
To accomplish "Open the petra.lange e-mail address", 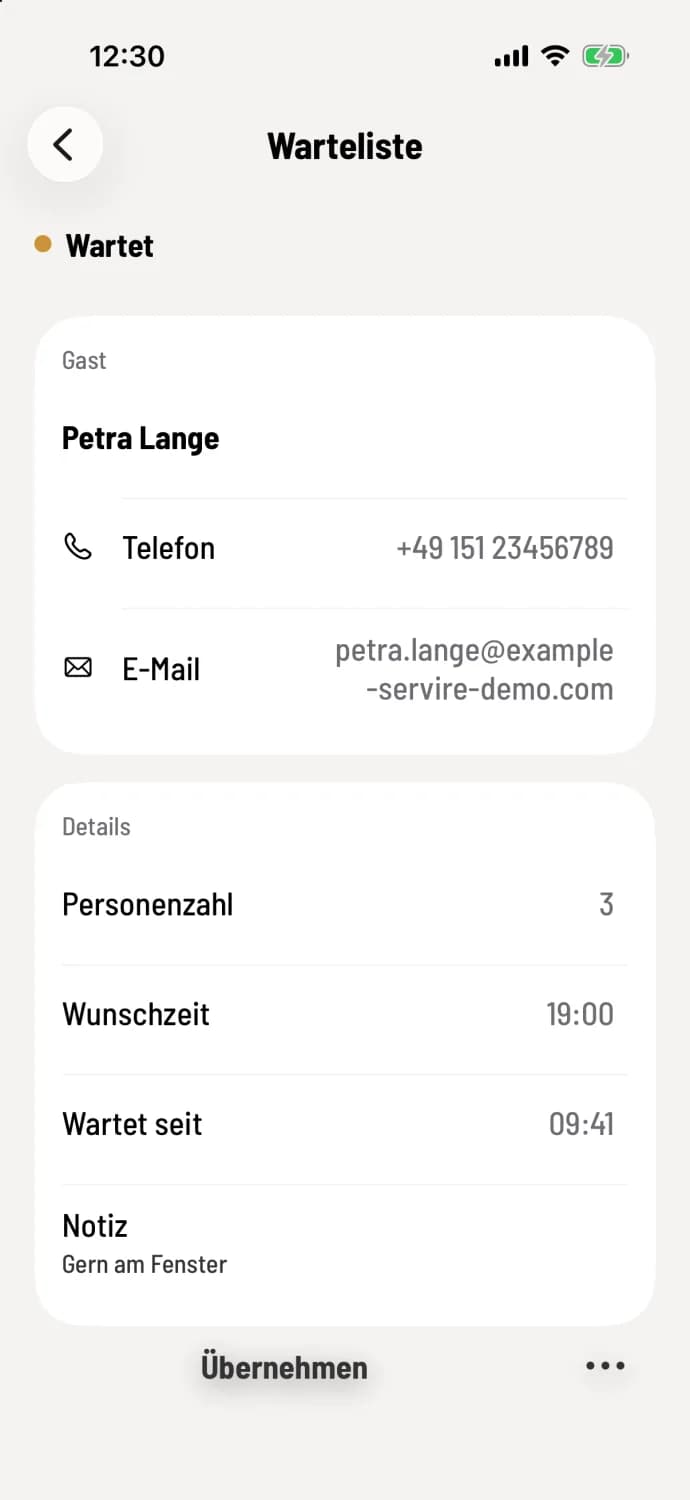I will click(474, 669).
